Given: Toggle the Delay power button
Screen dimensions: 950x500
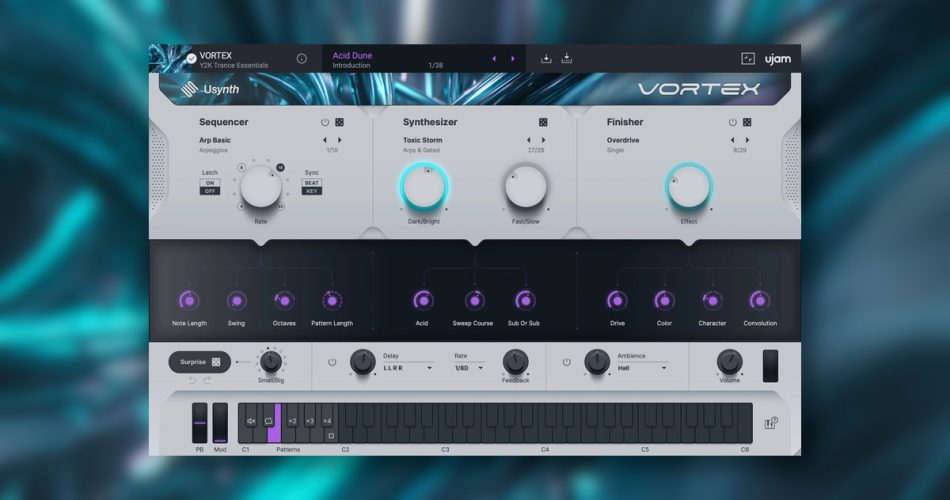Looking at the screenshot, I should pyautogui.click(x=332, y=361).
